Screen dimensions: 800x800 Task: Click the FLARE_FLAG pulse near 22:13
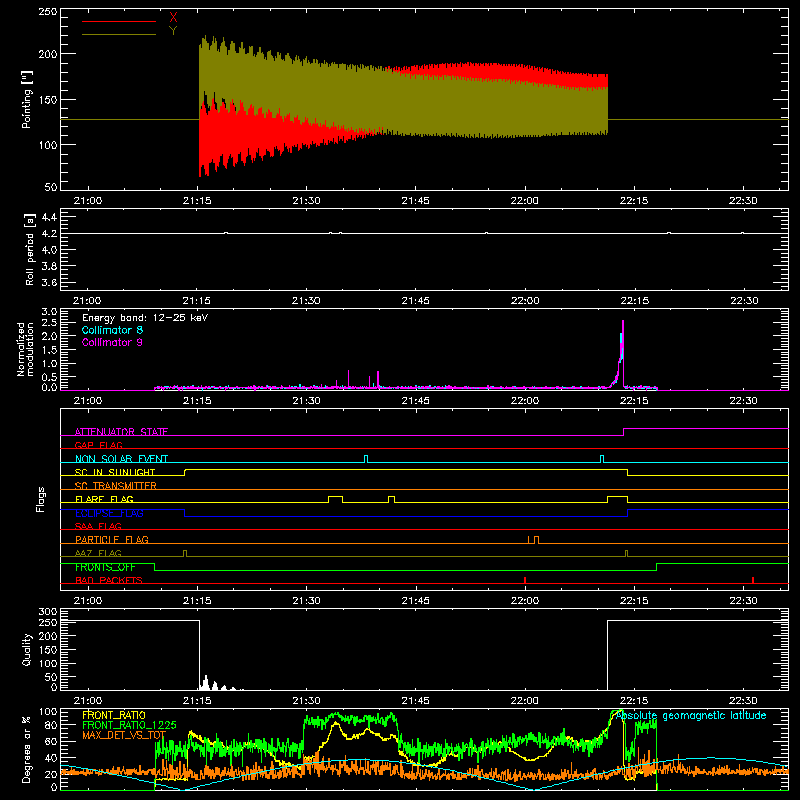(617, 499)
